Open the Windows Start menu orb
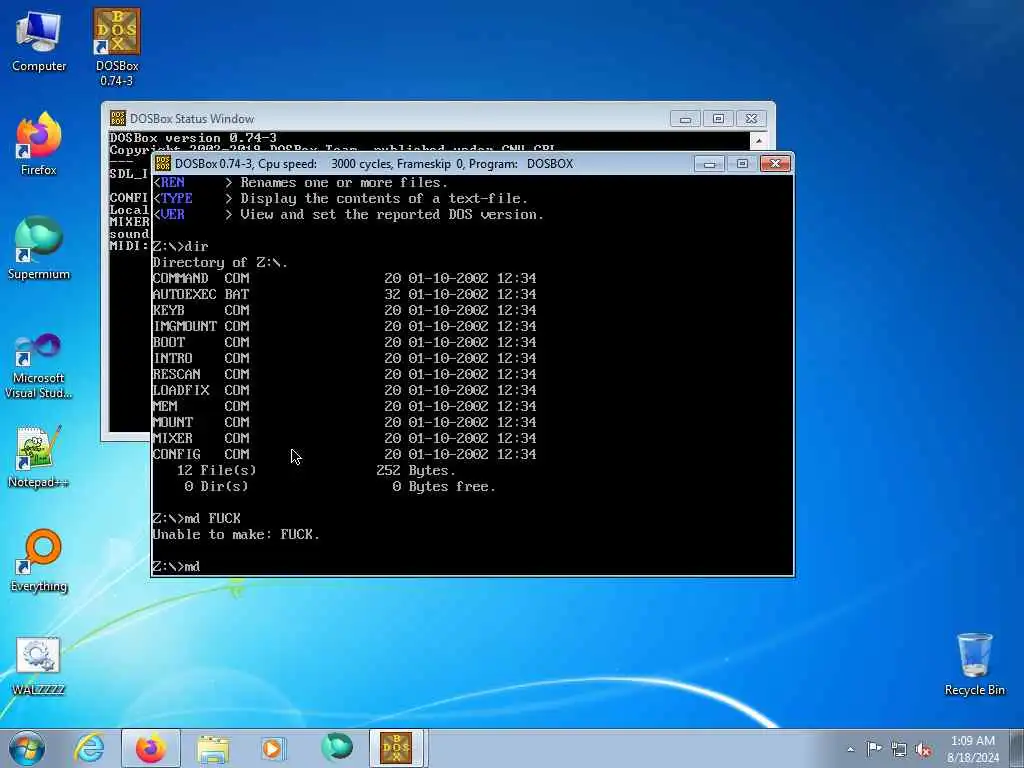Viewport: 1024px width, 768px height. (27, 748)
